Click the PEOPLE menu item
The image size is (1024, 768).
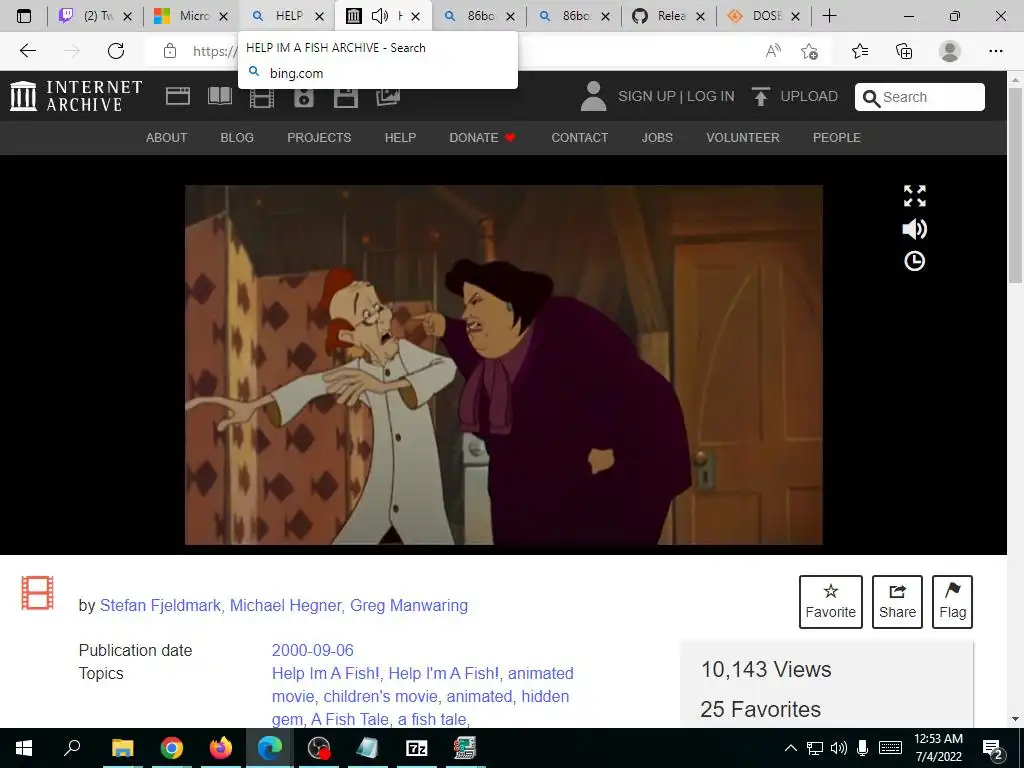click(837, 138)
